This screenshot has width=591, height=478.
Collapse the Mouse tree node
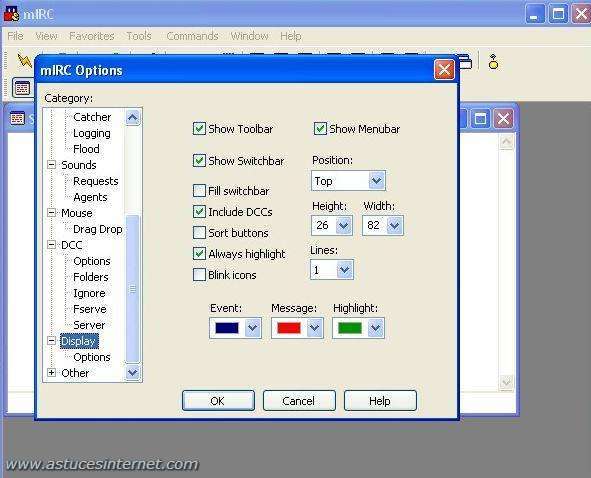tap(52, 213)
